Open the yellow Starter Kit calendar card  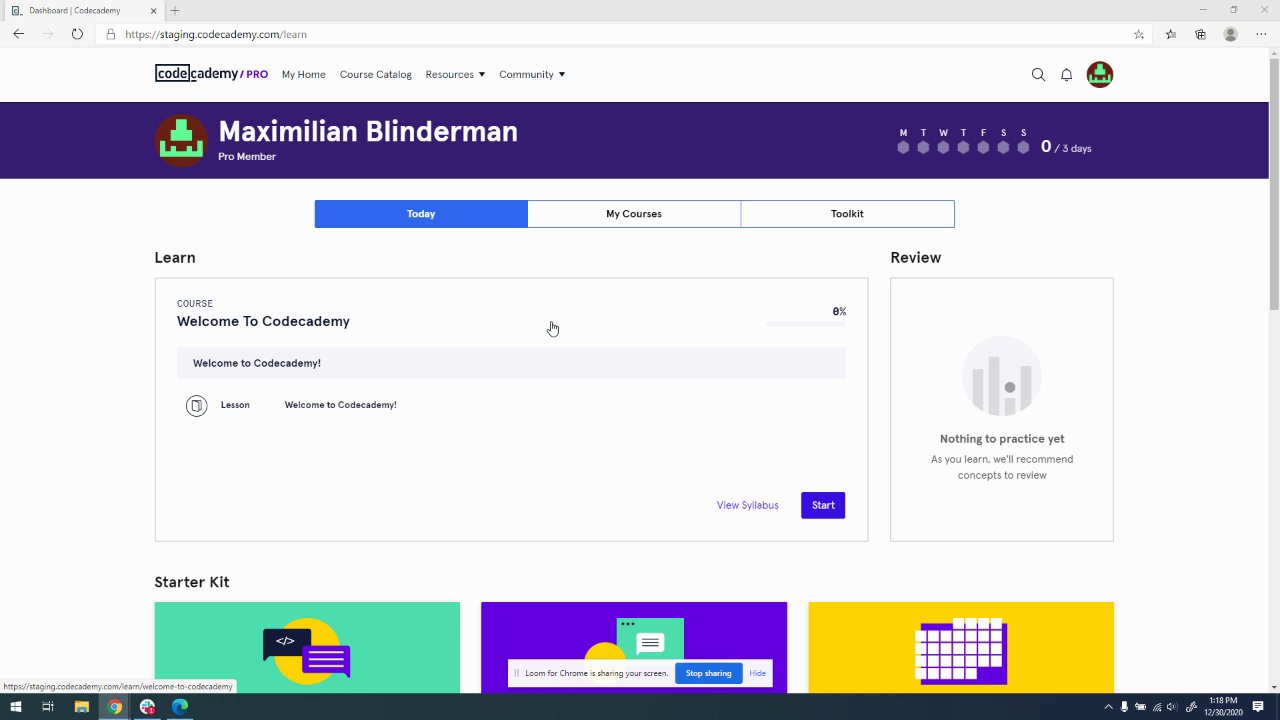[961, 647]
